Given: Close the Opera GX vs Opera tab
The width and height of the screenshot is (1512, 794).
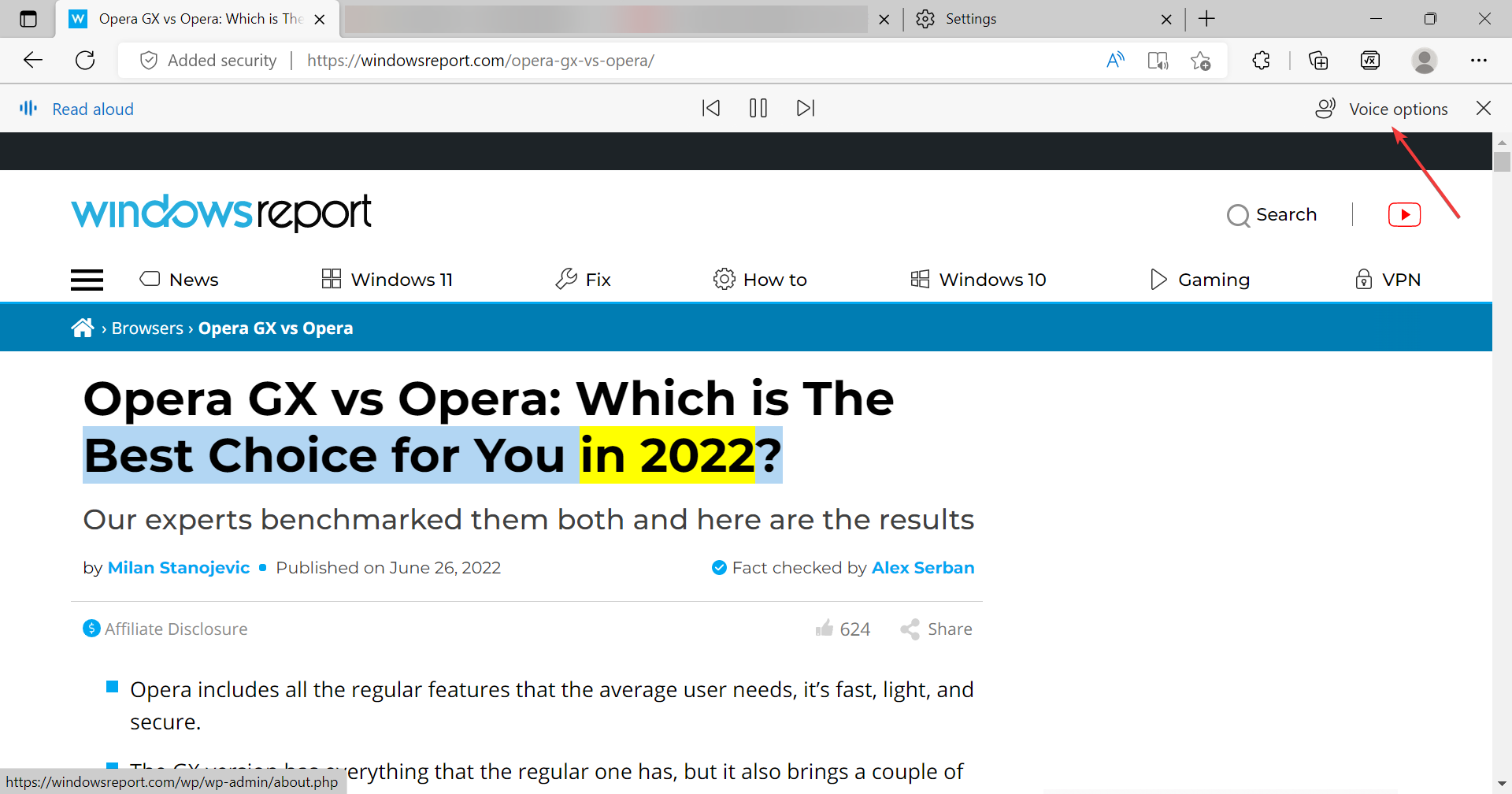Looking at the screenshot, I should [320, 20].
